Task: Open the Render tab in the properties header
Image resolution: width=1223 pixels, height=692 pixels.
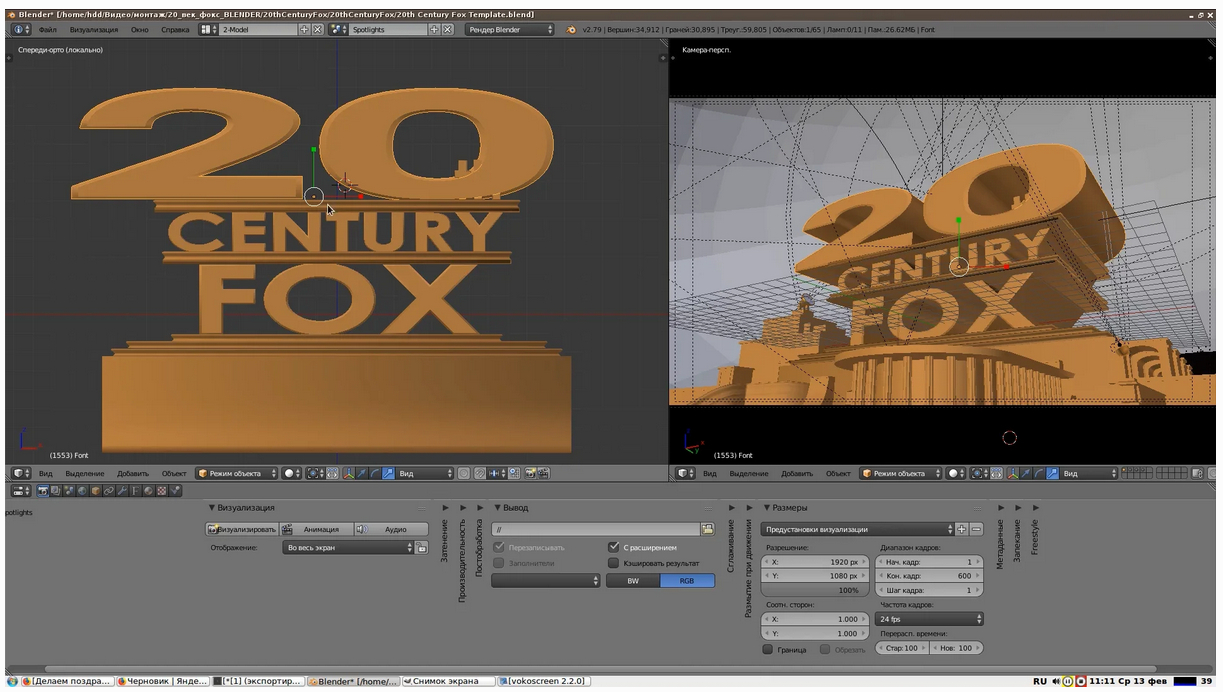Action: pyautogui.click(x=43, y=491)
